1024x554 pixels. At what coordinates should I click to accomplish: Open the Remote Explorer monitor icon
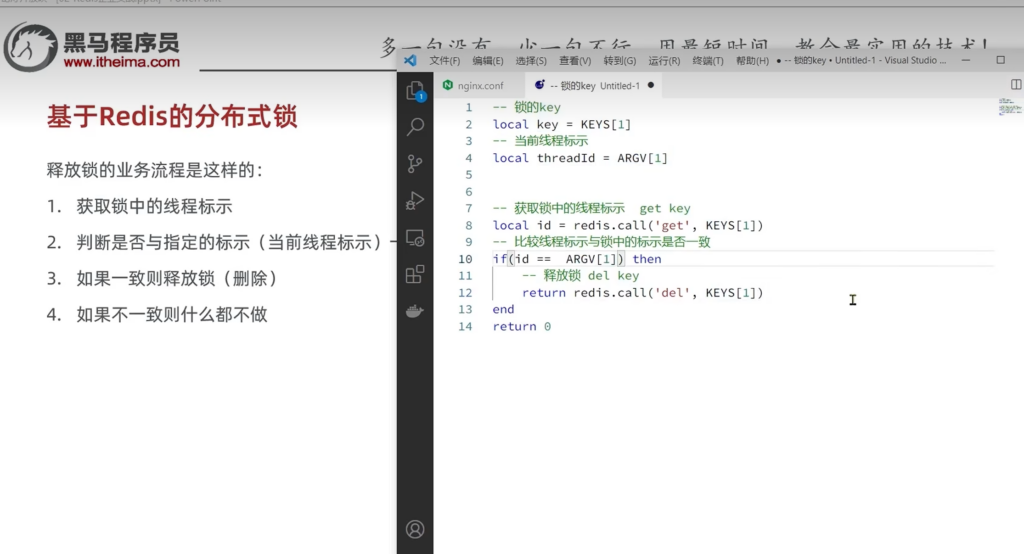tap(415, 238)
